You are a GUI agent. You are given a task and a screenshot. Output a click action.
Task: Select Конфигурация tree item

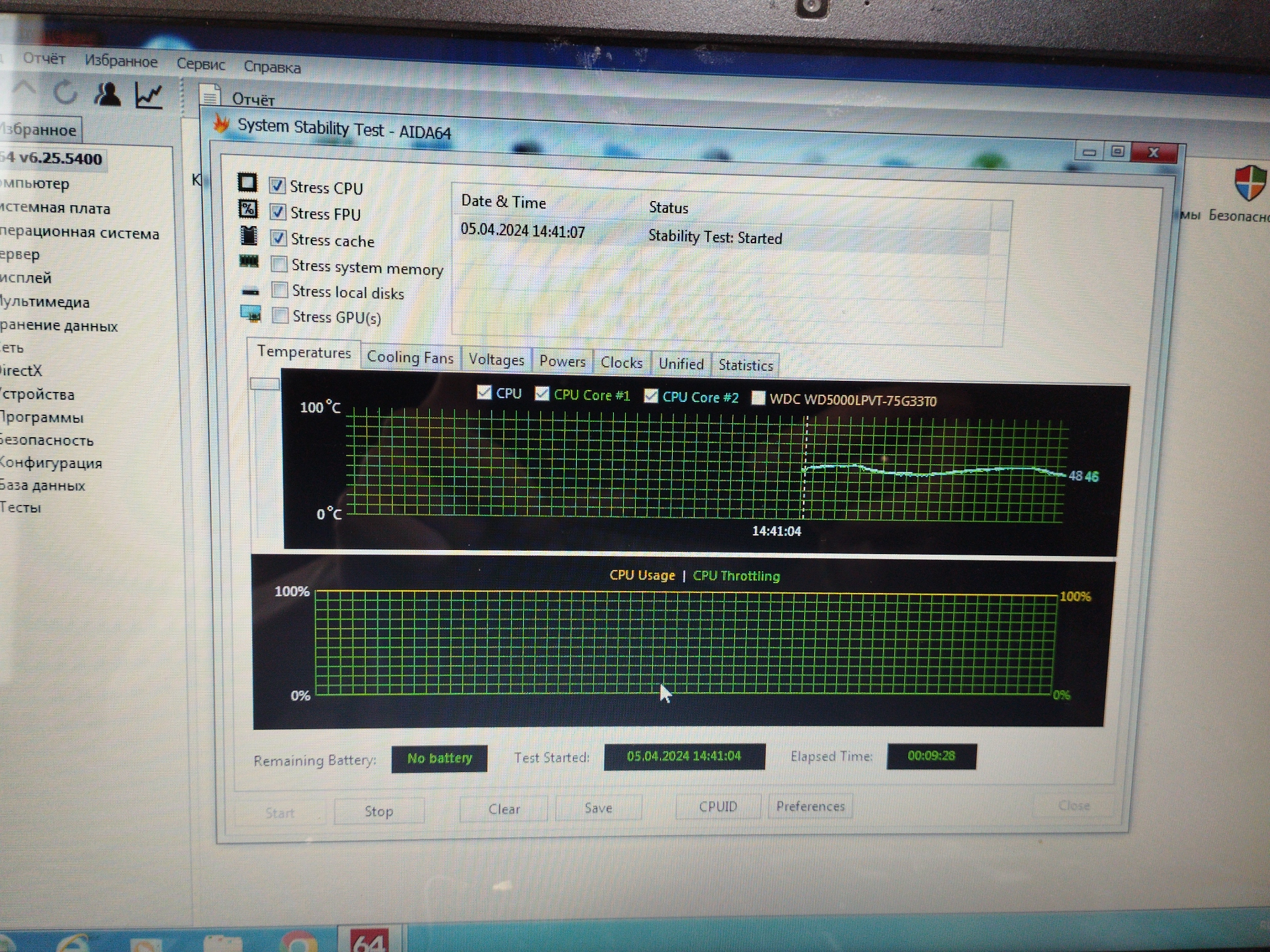[51, 463]
